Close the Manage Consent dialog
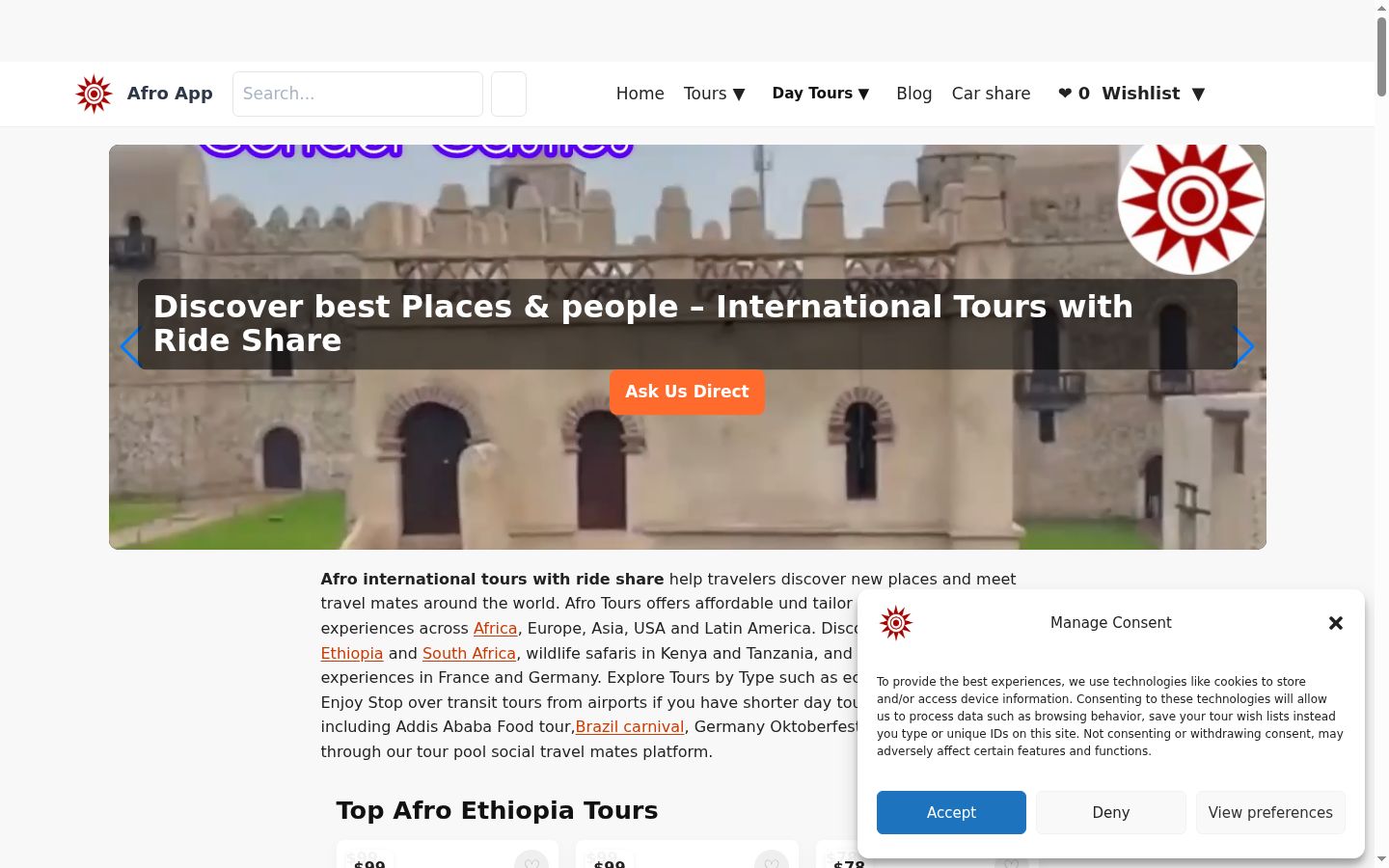 pos(1336,623)
